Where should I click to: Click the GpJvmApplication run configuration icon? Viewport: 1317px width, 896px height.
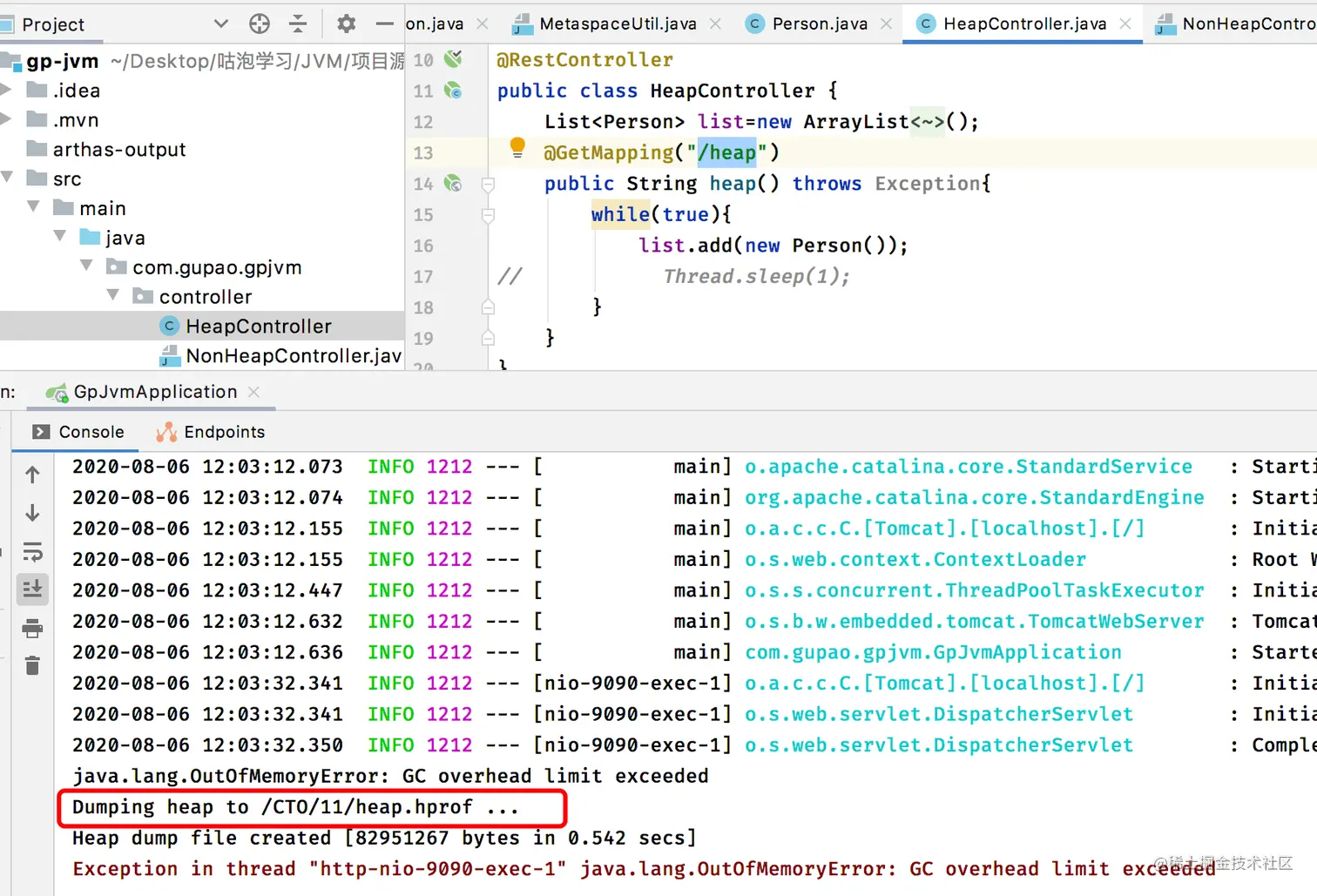coord(57,393)
